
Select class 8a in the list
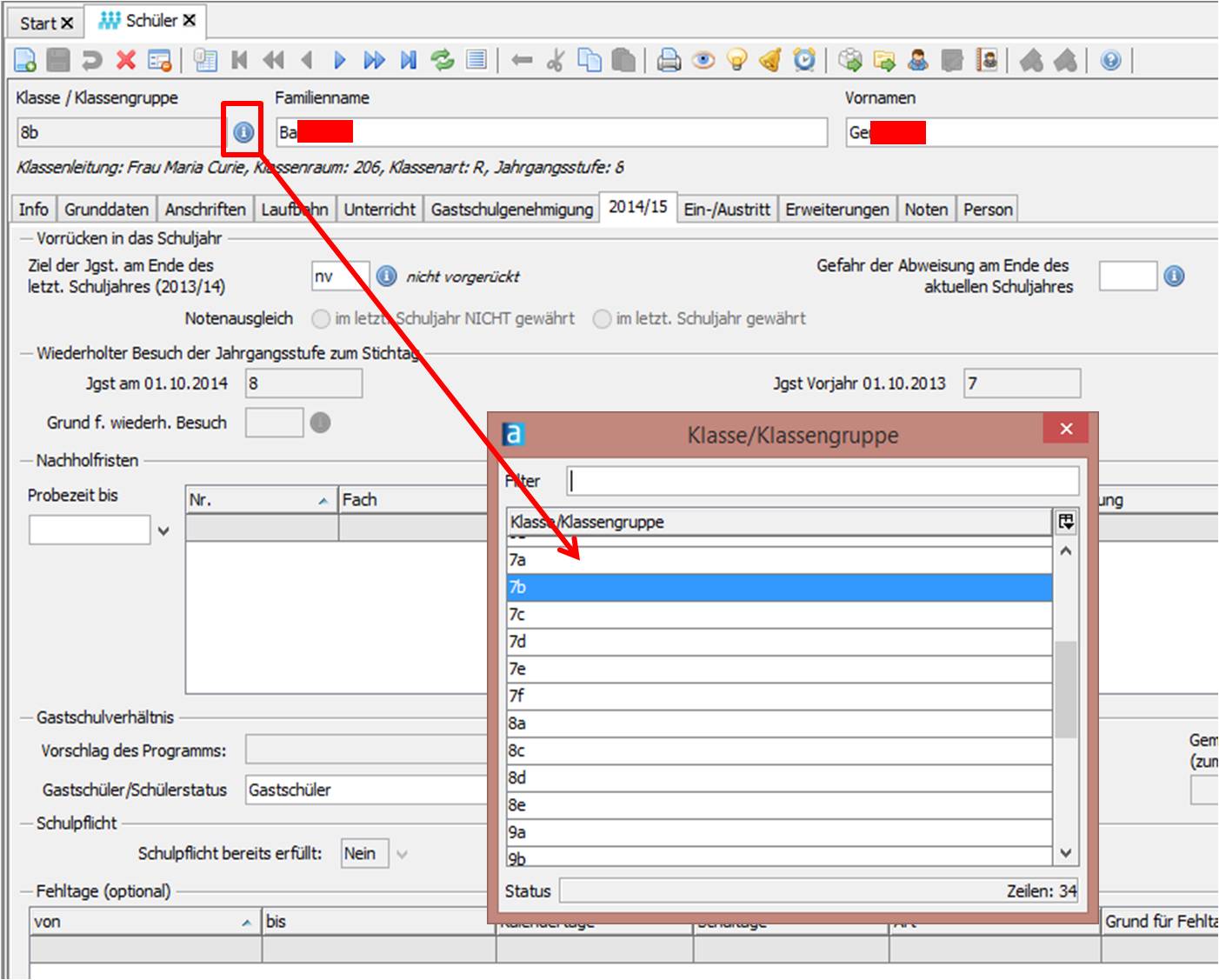point(779,723)
